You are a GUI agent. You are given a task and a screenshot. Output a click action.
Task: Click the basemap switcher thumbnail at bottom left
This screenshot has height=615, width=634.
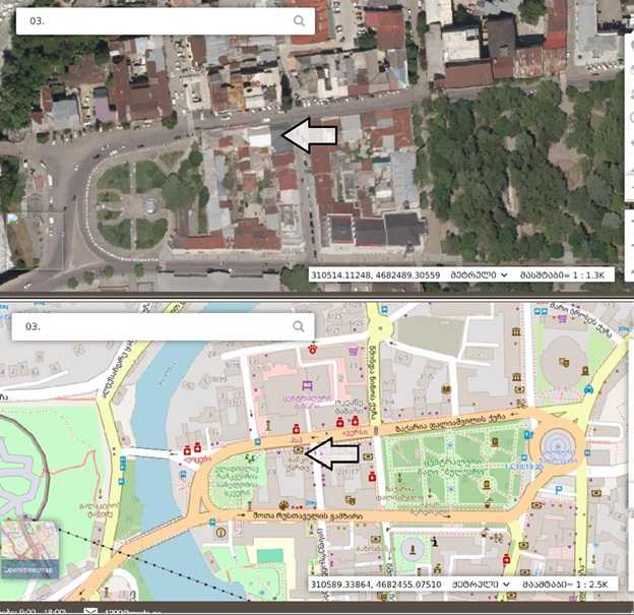point(28,551)
